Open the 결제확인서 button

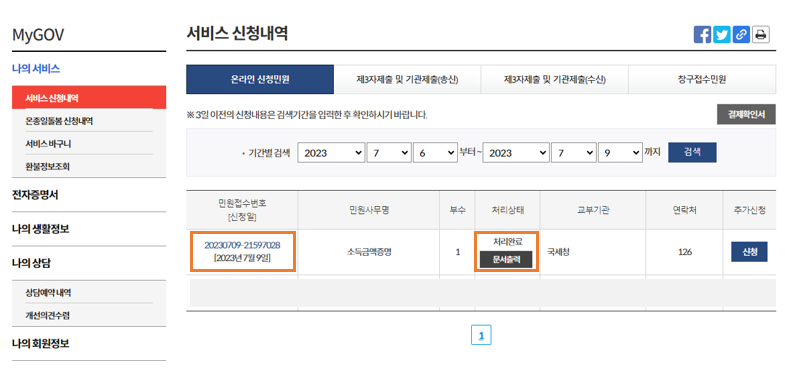click(x=746, y=114)
